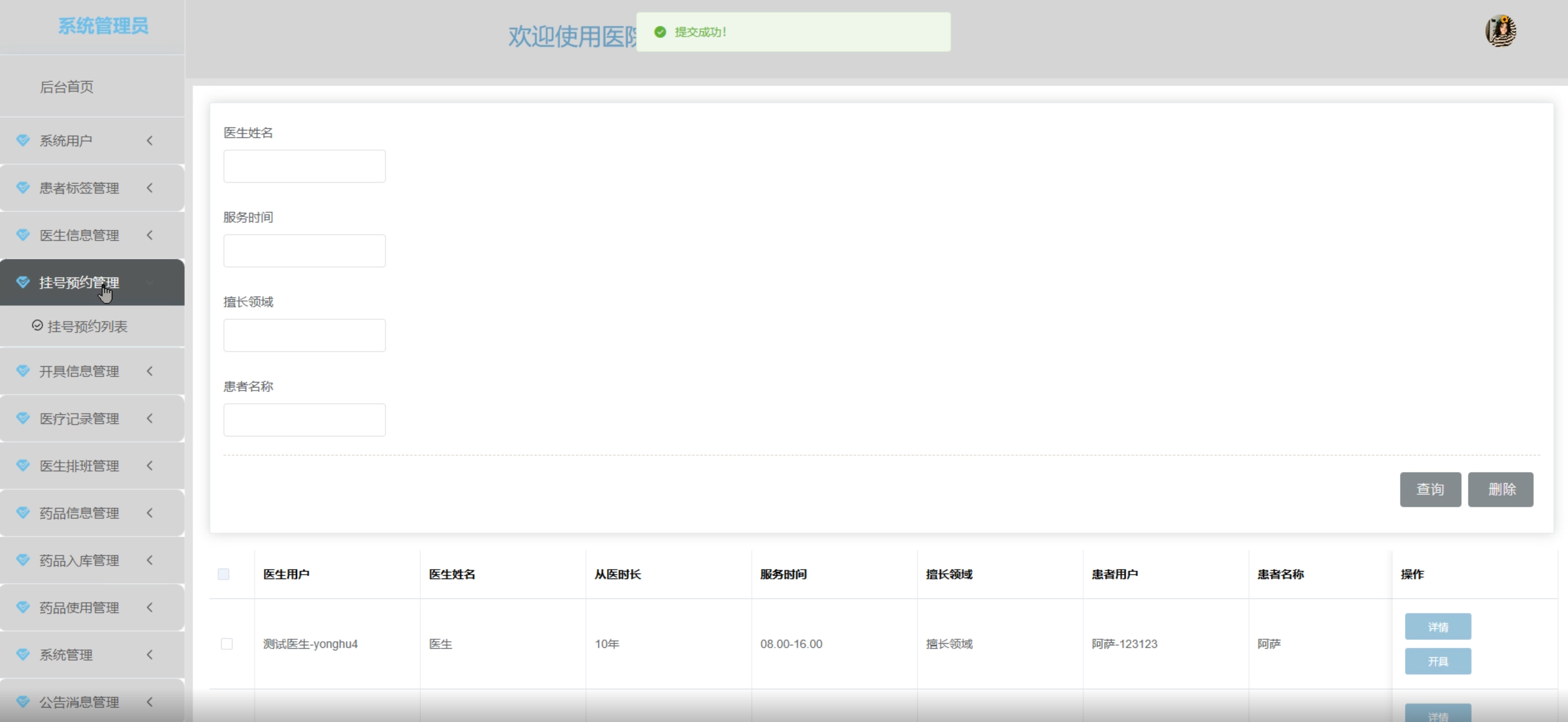Select the 药品信息管理 menu label

(80, 513)
